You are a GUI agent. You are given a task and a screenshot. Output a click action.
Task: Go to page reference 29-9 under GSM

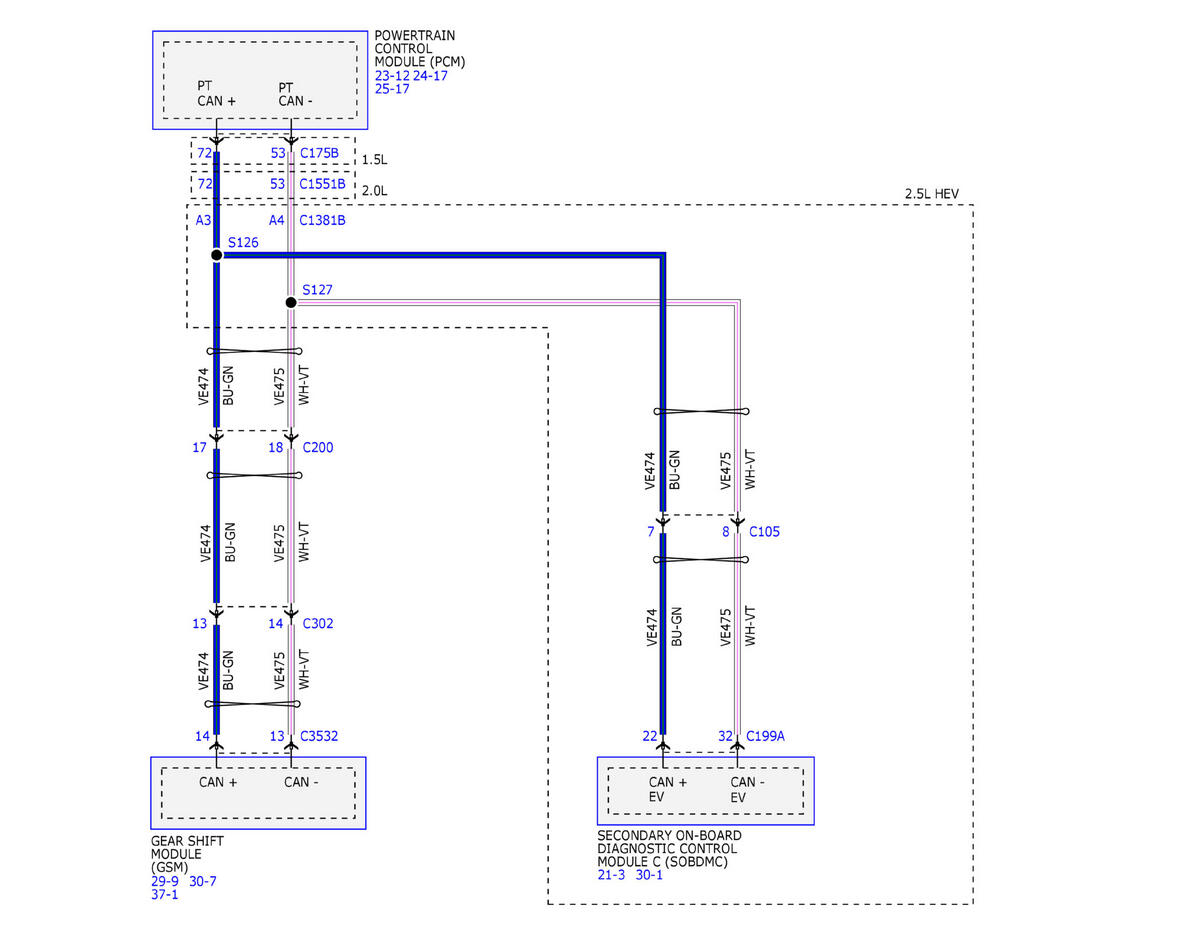(x=166, y=882)
